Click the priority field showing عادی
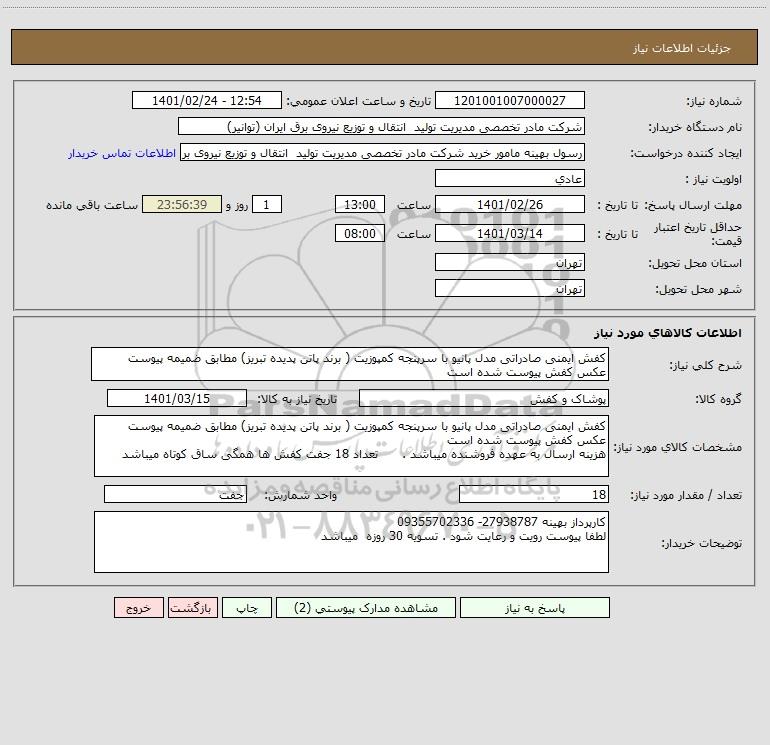The height and width of the screenshot is (745, 770). (x=510, y=178)
